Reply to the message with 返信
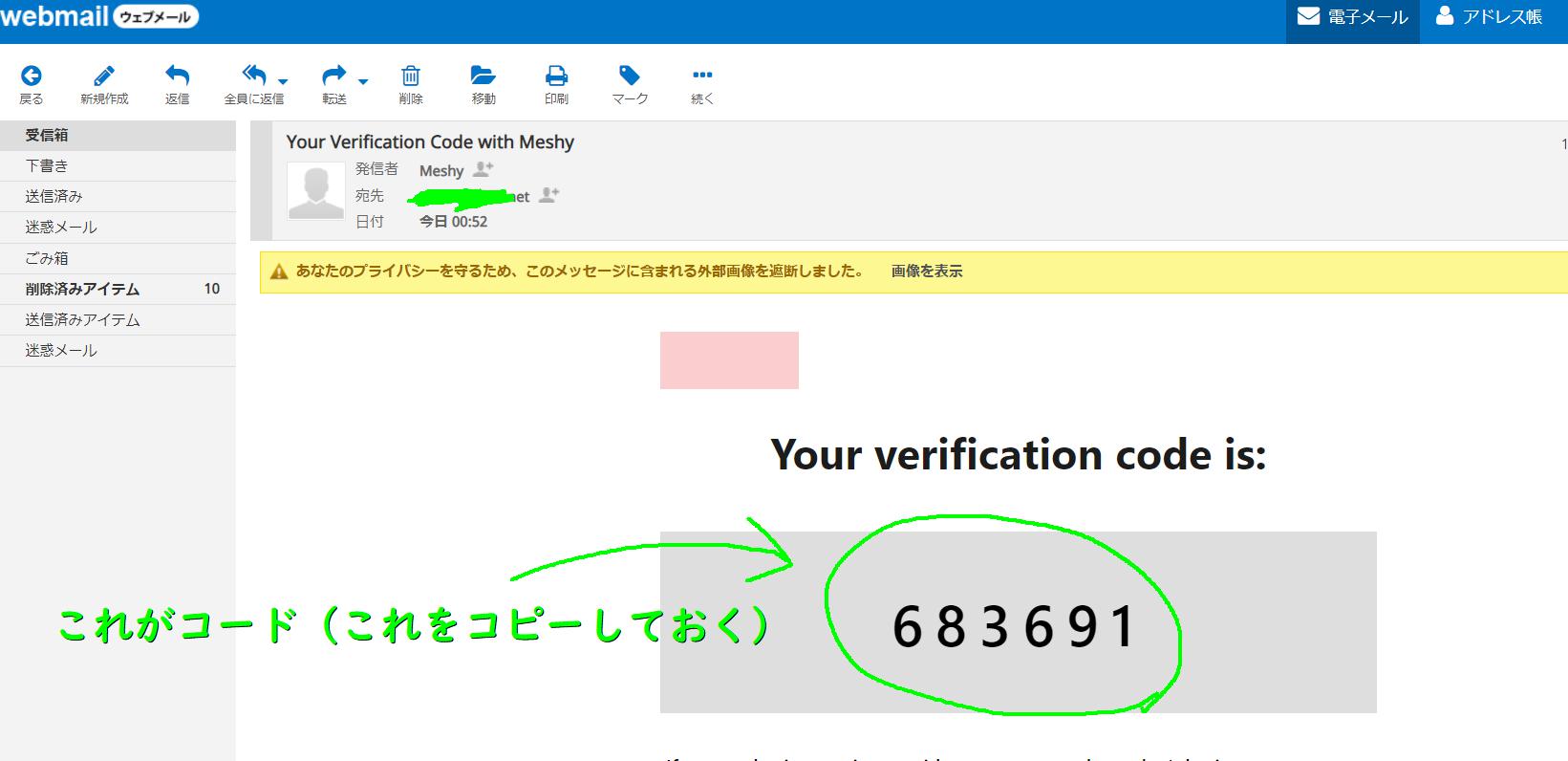 point(177,84)
